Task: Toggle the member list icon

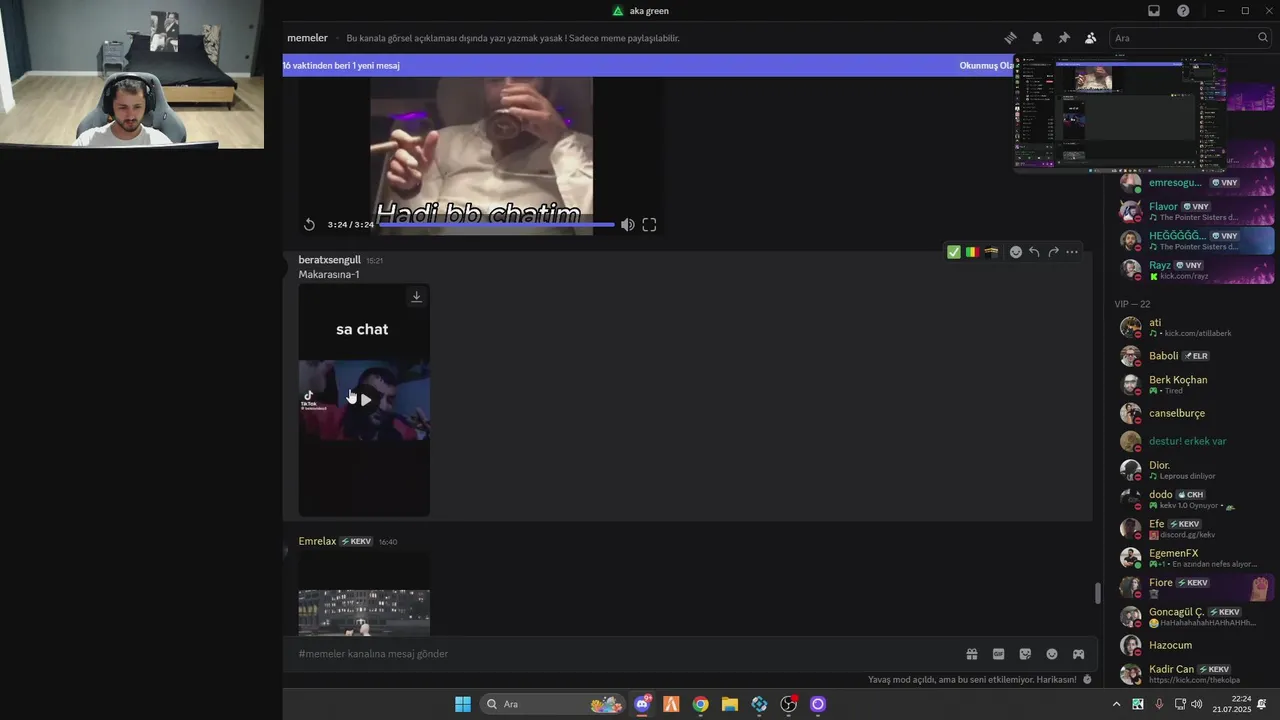Action: pyautogui.click(x=1090, y=38)
